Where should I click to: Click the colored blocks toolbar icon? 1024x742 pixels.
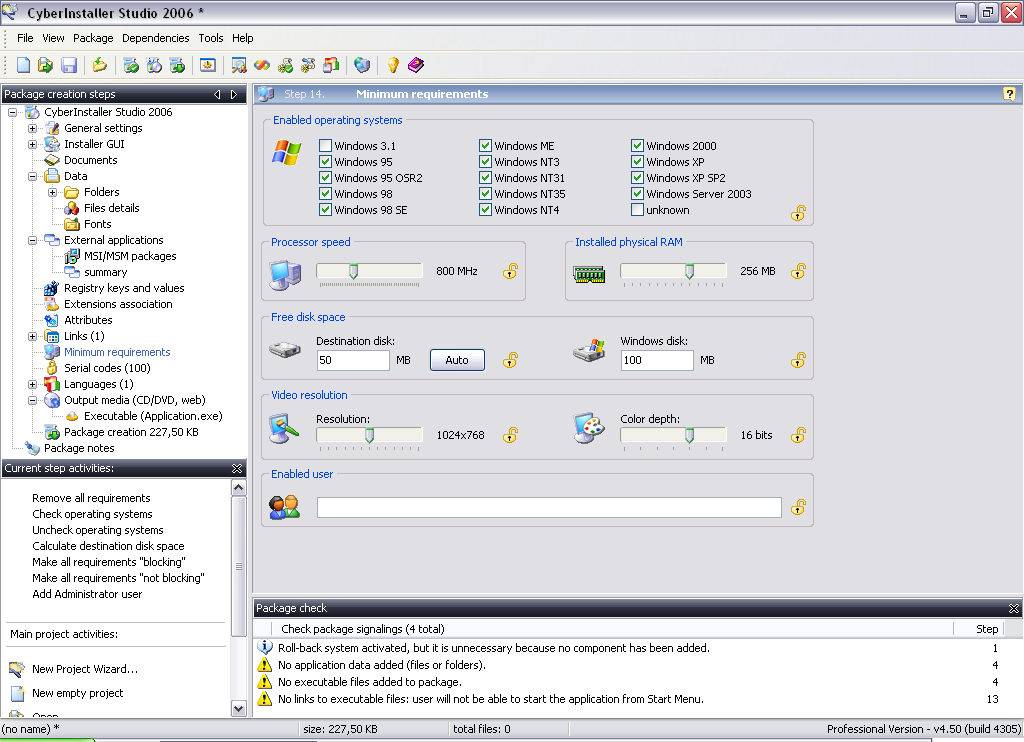tap(331, 65)
